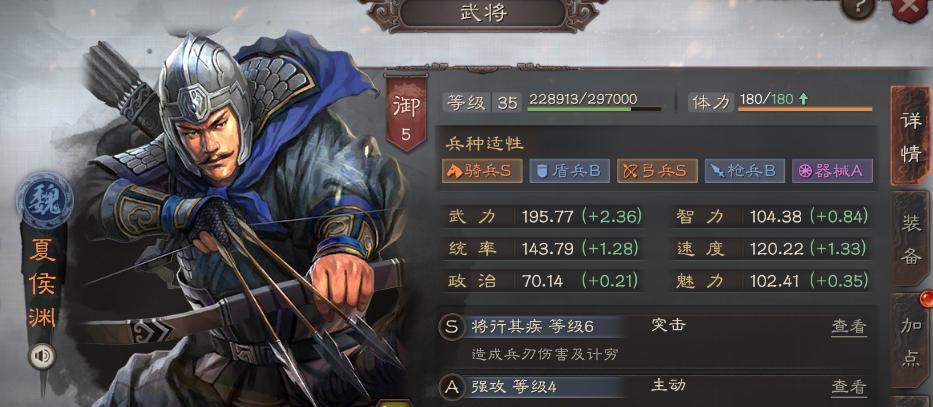The width and height of the screenshot is (933, 407).
Task: Select the 骑兵S cavalry aptitude badge
Action: 482,171
